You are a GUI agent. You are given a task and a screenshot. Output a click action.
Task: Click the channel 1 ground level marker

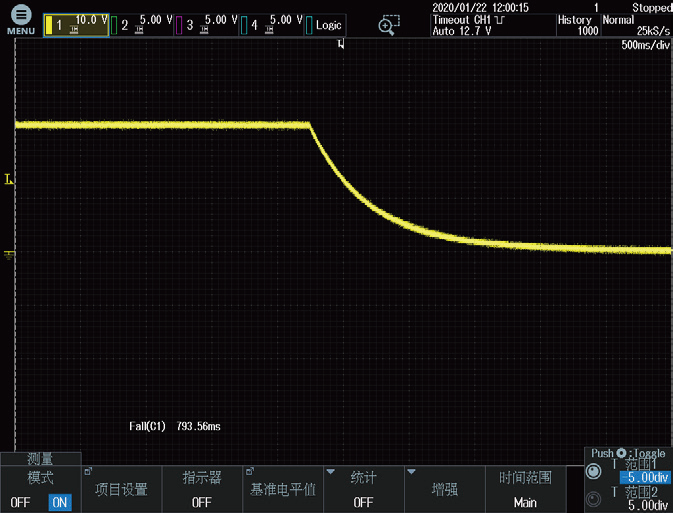coord(9,255)
